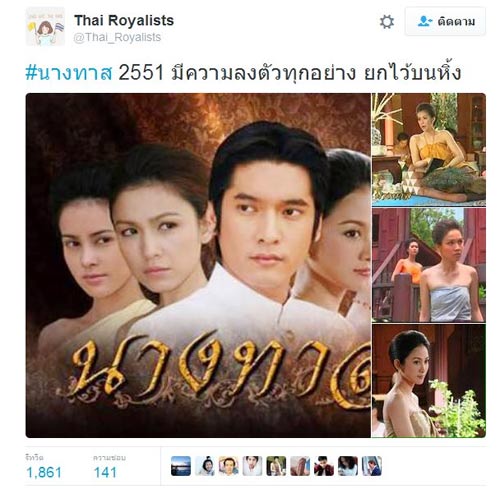Viewport: 500px width, 489px height.
Task: Open the #นางทาส hashtag
Action: (x=69, y=73)
